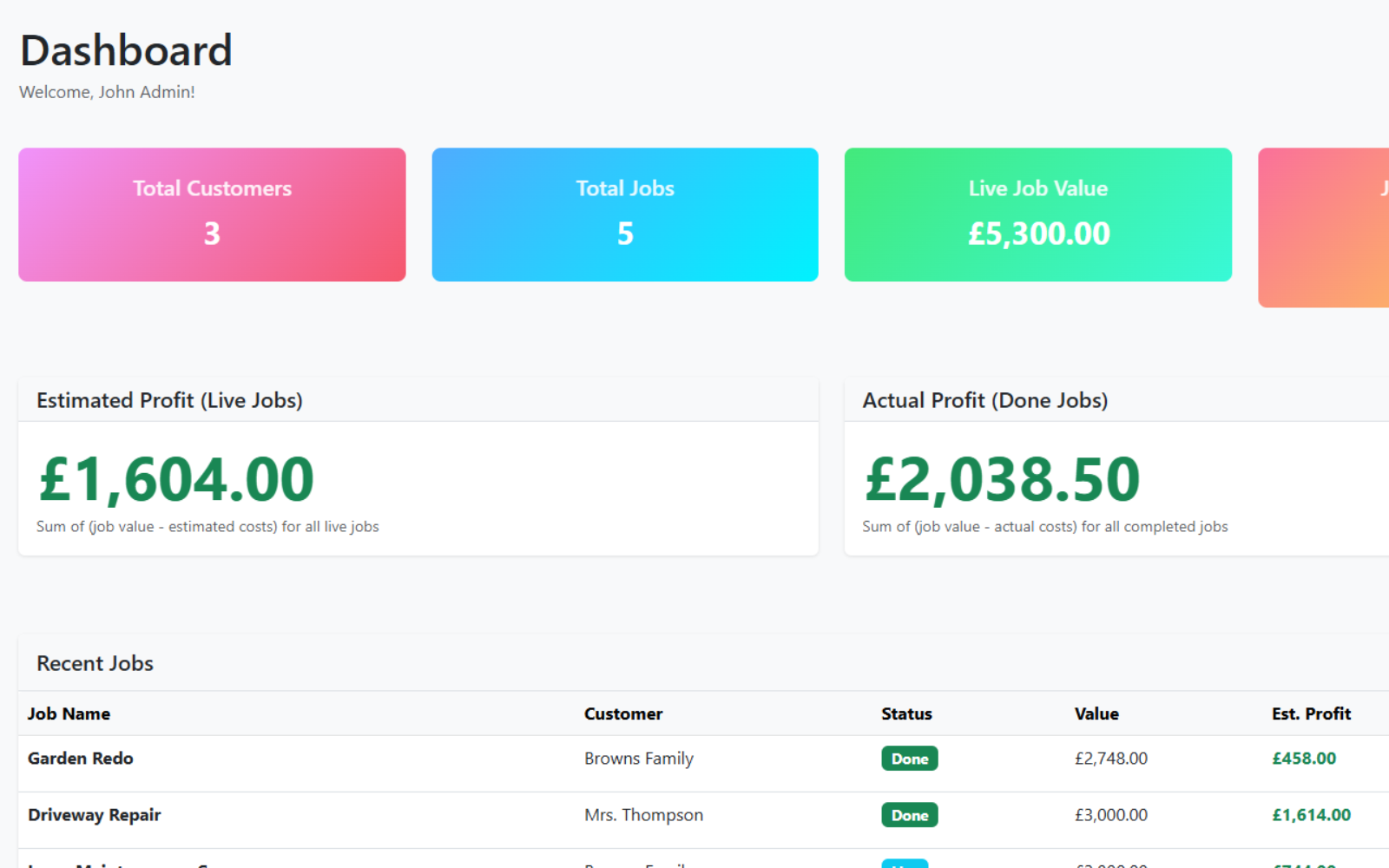Click 'Welcome, John Admin!' text

click(x=107, y=92)
